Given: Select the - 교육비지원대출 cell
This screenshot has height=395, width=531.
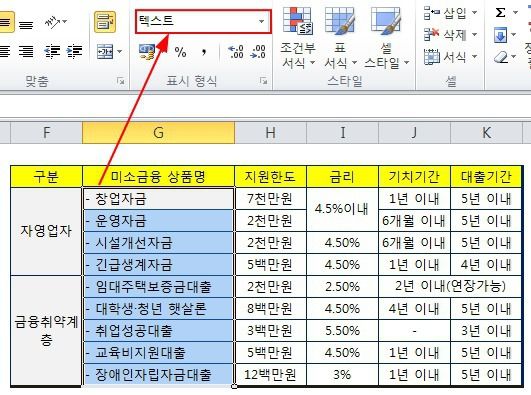Looking at the screenshot, I should click(158, 353).
